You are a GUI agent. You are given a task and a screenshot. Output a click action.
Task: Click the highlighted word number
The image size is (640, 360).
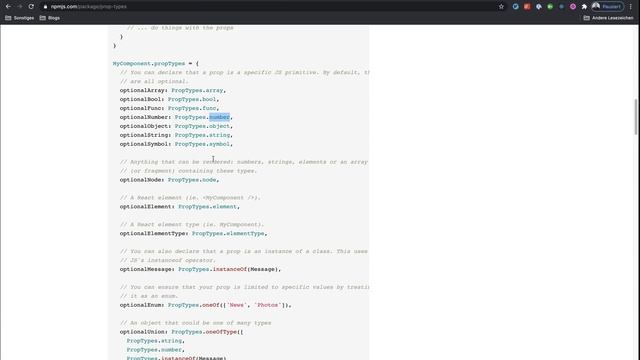coord(220,117)
